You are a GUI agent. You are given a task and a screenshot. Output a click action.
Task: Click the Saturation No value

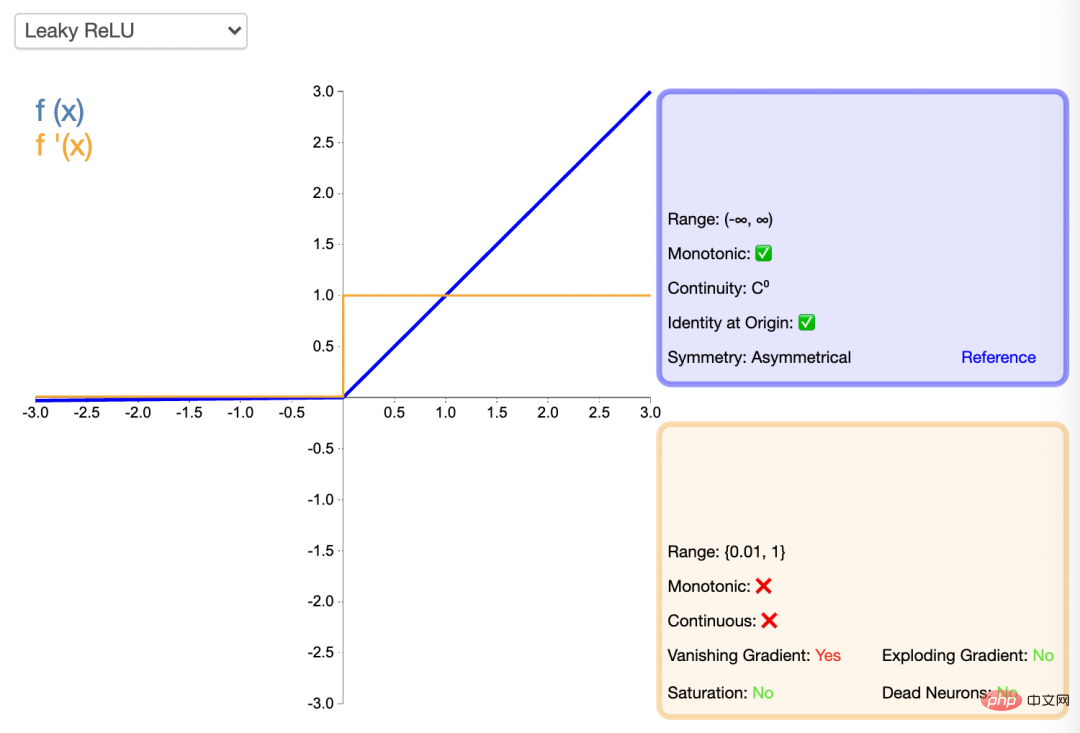(x=762, y=692)
